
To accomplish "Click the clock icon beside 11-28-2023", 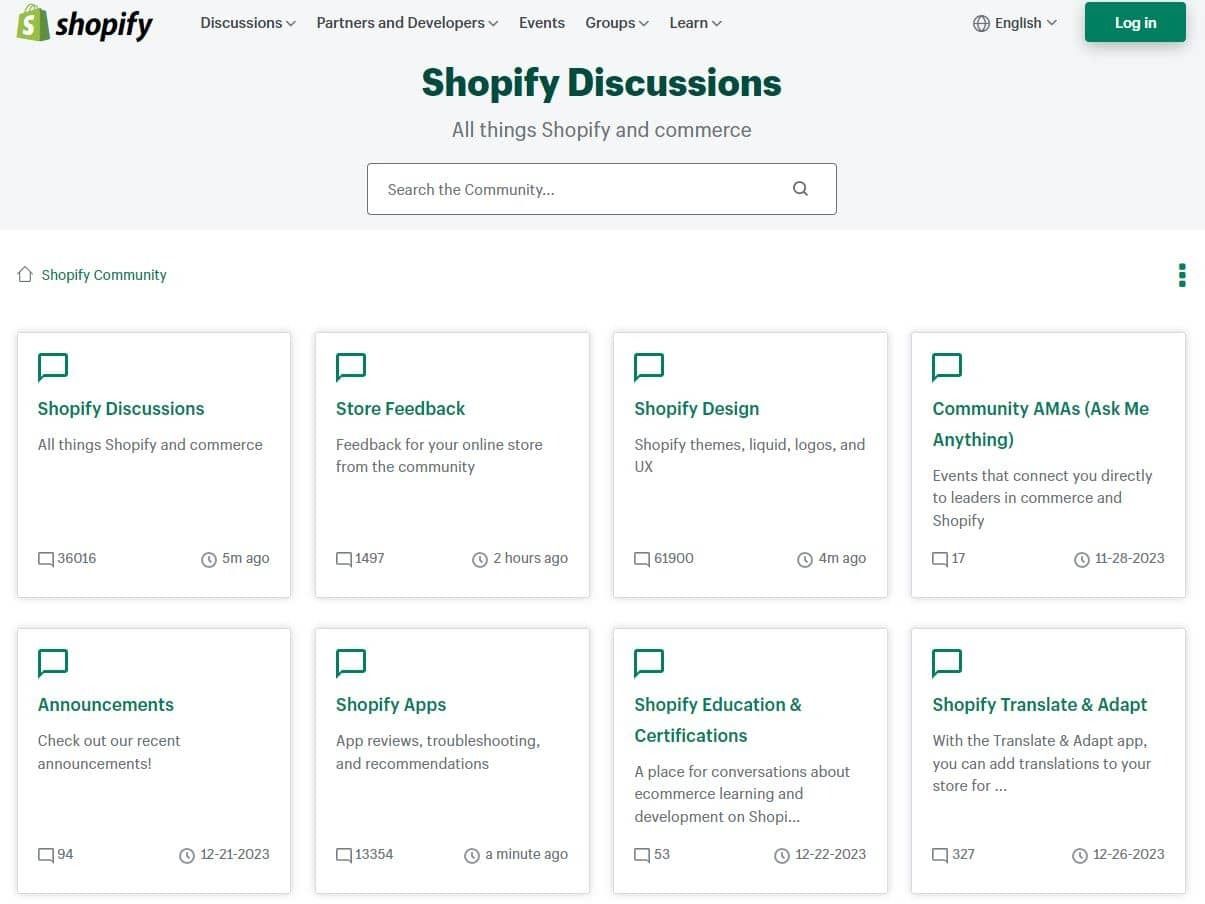I will [x=1082, y=560].
